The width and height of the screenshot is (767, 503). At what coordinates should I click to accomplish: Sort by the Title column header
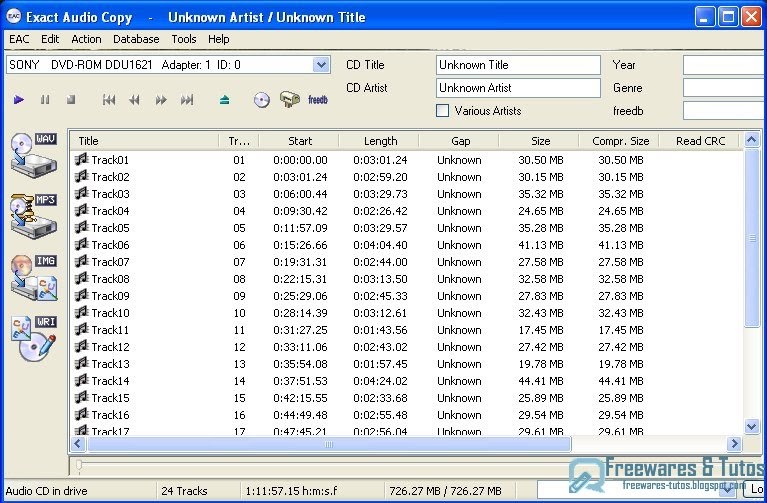144,141
